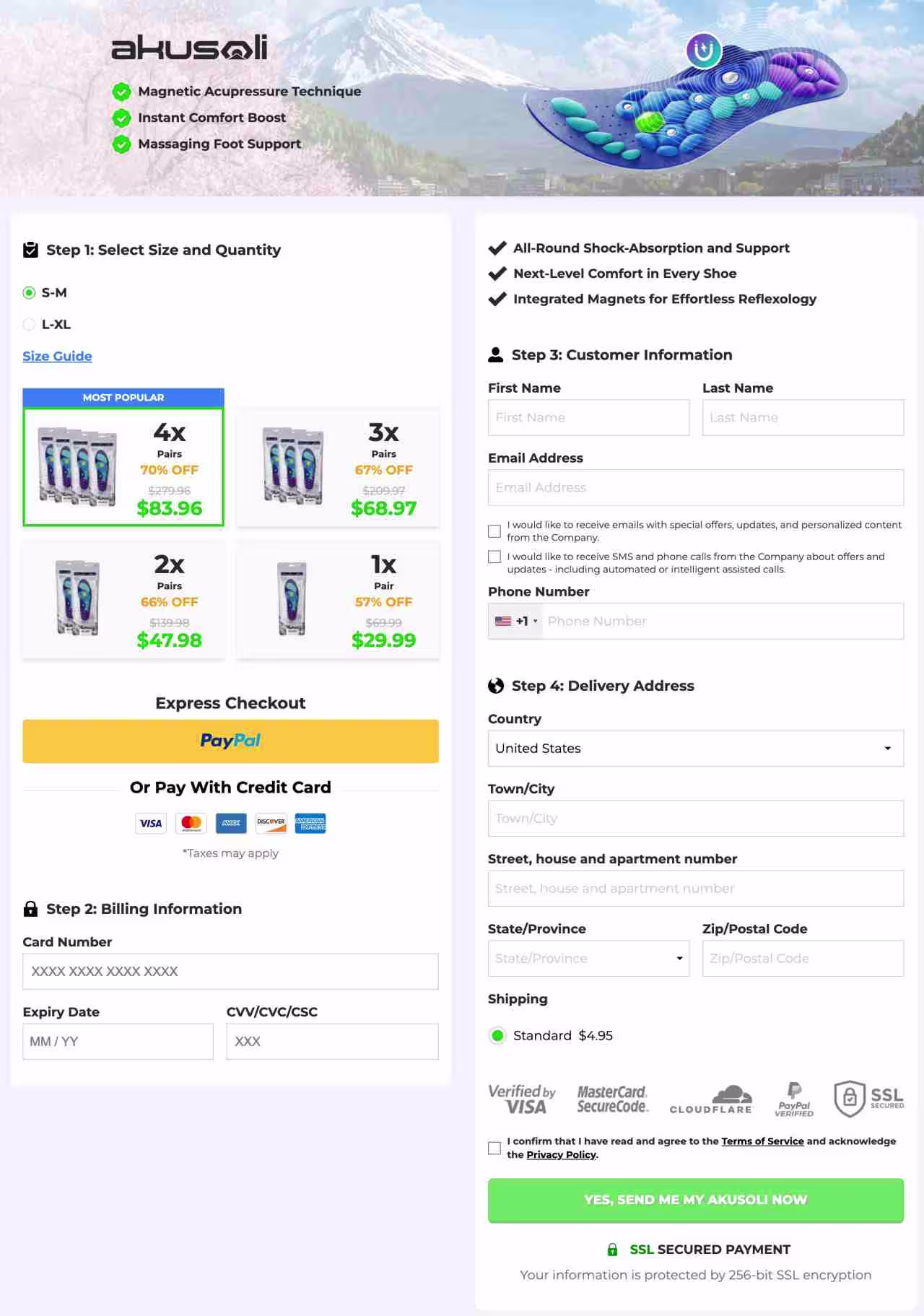Image resolution: width=924 pixels, height=1316 pixels.
Task: Click the First Name field
Action: (588, 418)
